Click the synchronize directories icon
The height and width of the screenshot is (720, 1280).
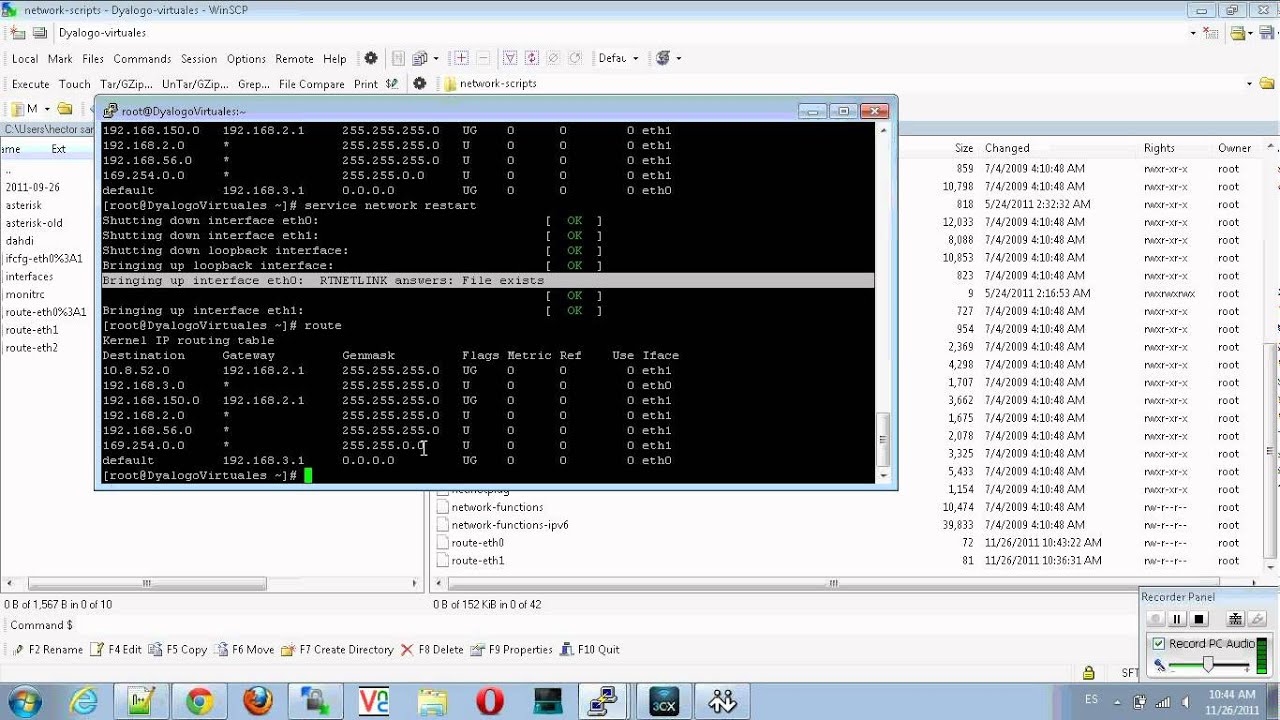(532, 59)
